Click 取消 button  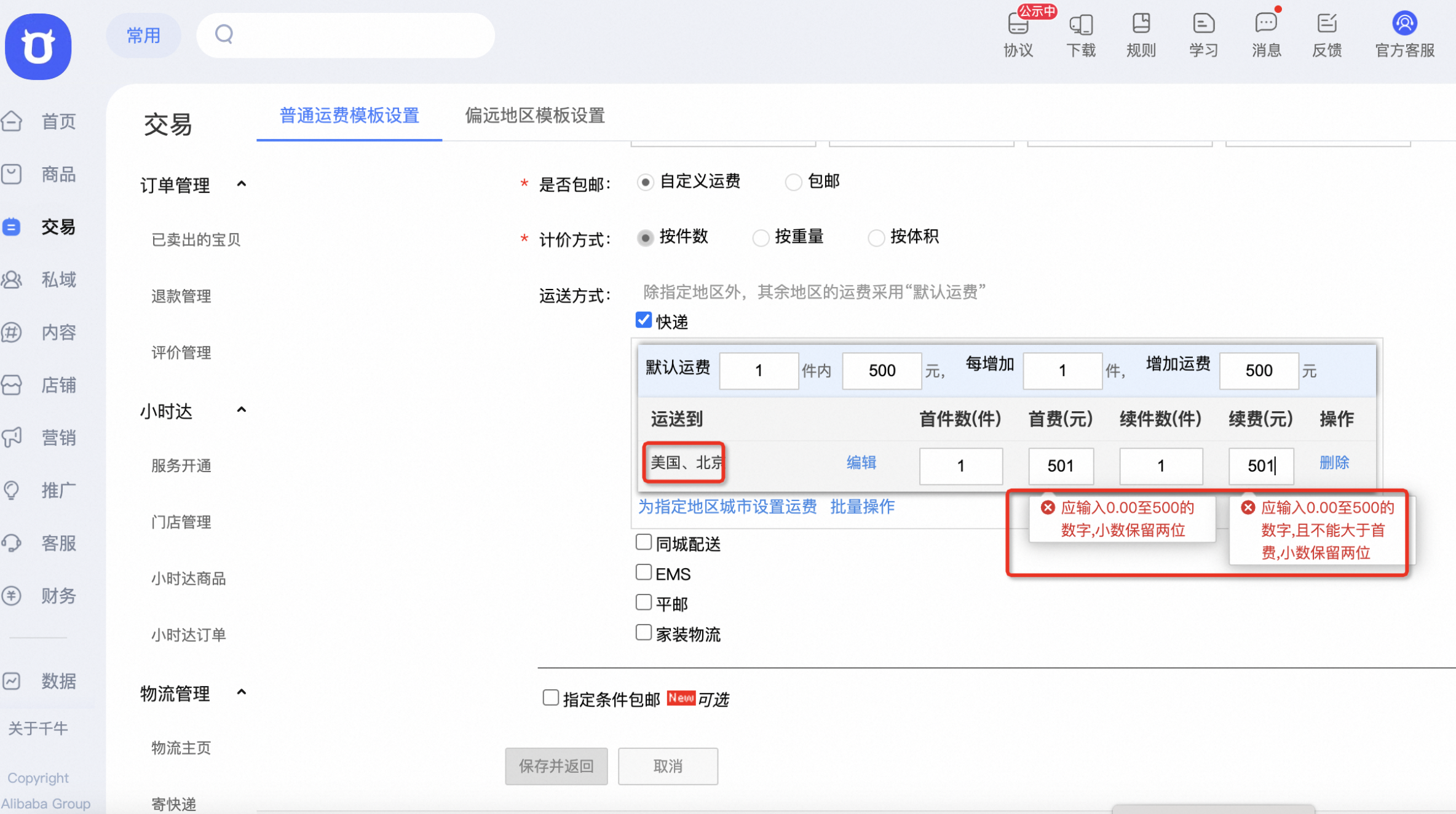(668, 766)
